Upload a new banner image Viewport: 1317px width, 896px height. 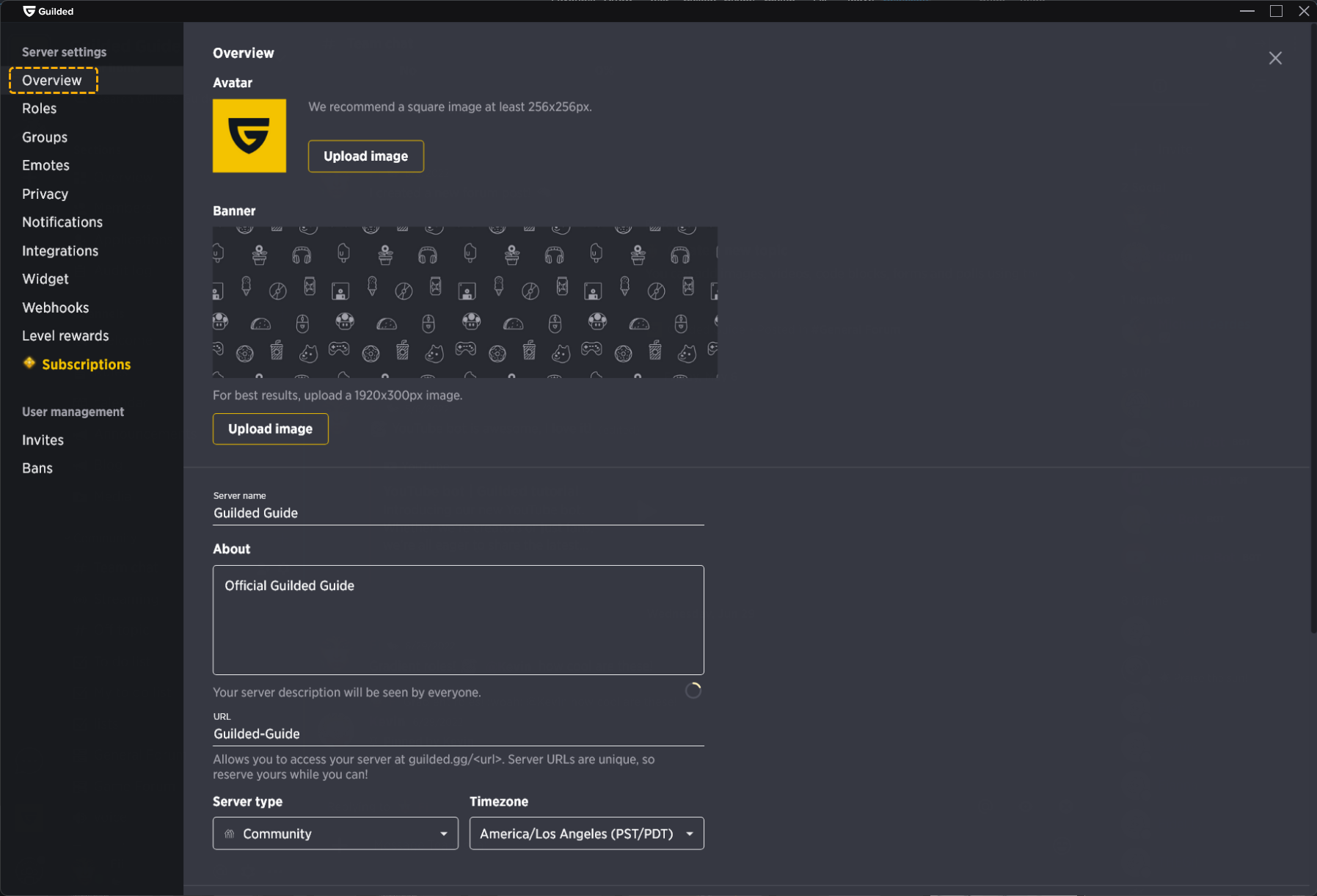point(271,429)
